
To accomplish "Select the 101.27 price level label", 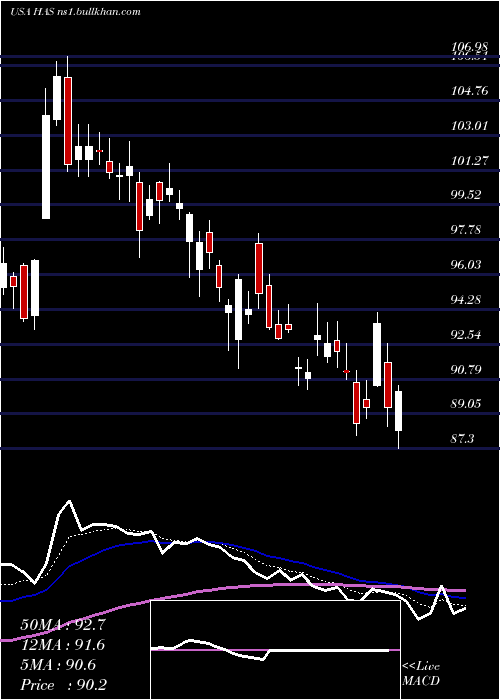I will click(x=469, y=161).
